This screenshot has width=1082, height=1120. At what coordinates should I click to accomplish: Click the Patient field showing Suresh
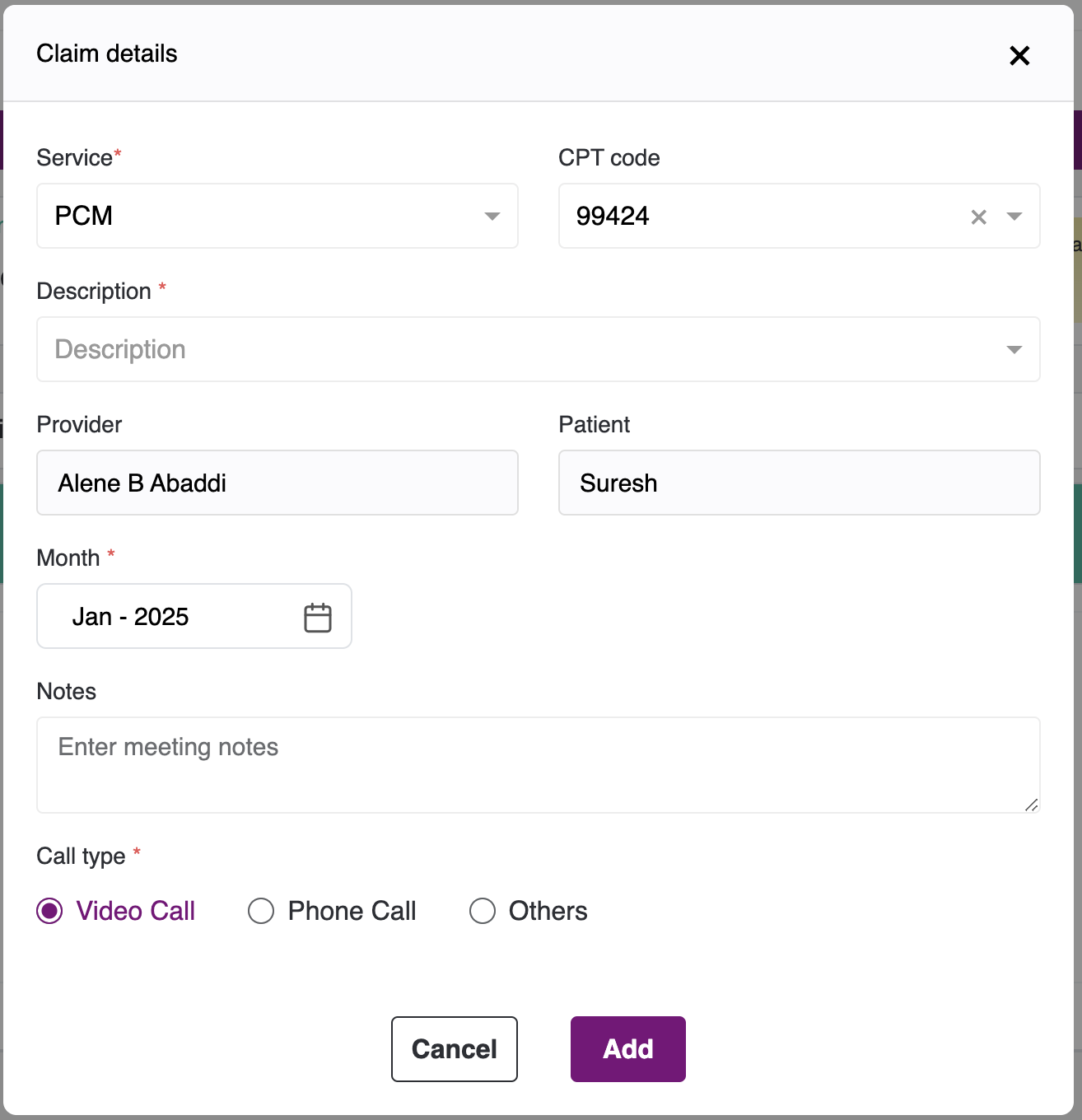click(x=799, y=483)
